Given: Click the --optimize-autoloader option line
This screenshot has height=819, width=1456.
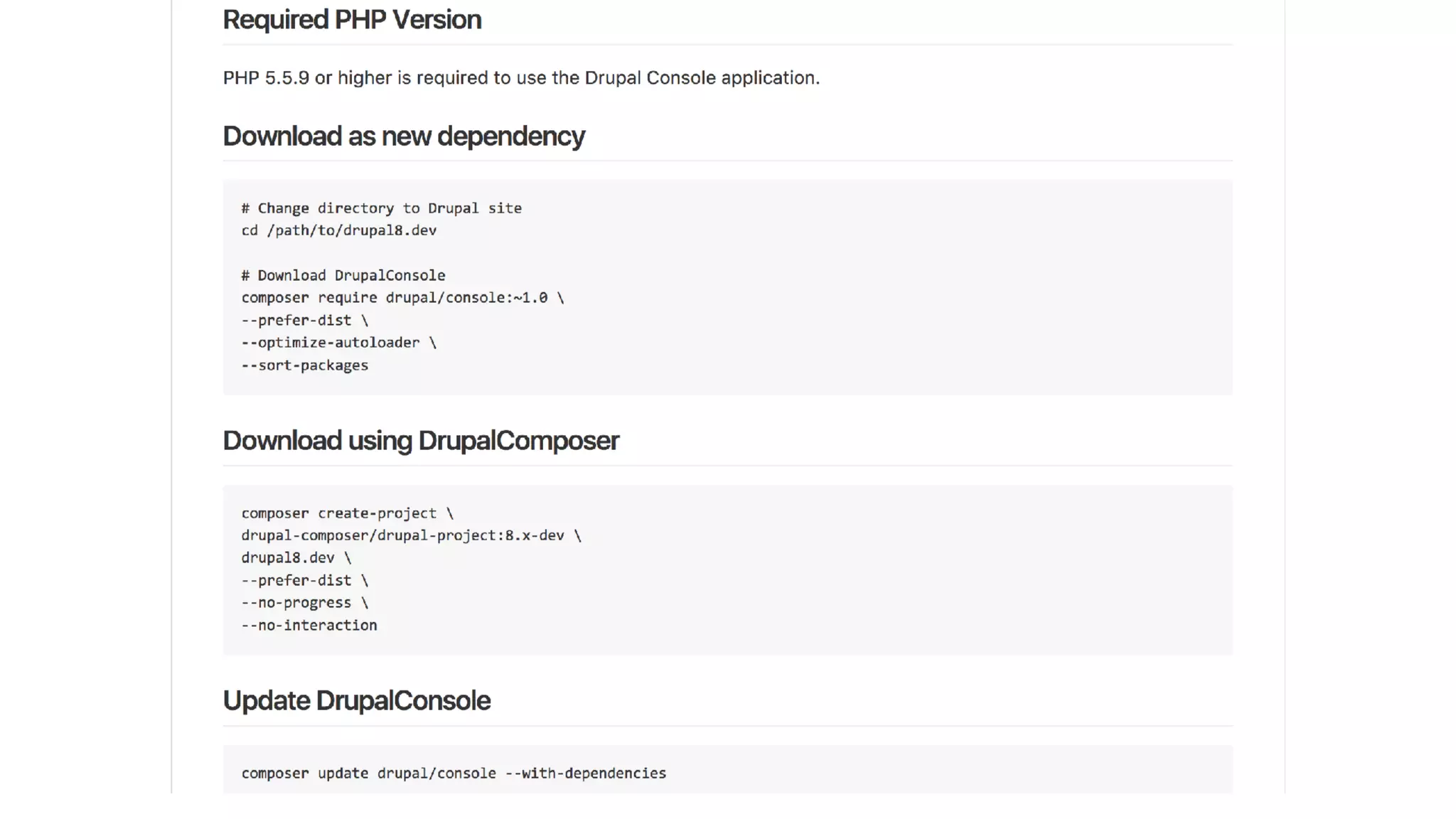Looking at the screenshot, I should pos(338,343).
